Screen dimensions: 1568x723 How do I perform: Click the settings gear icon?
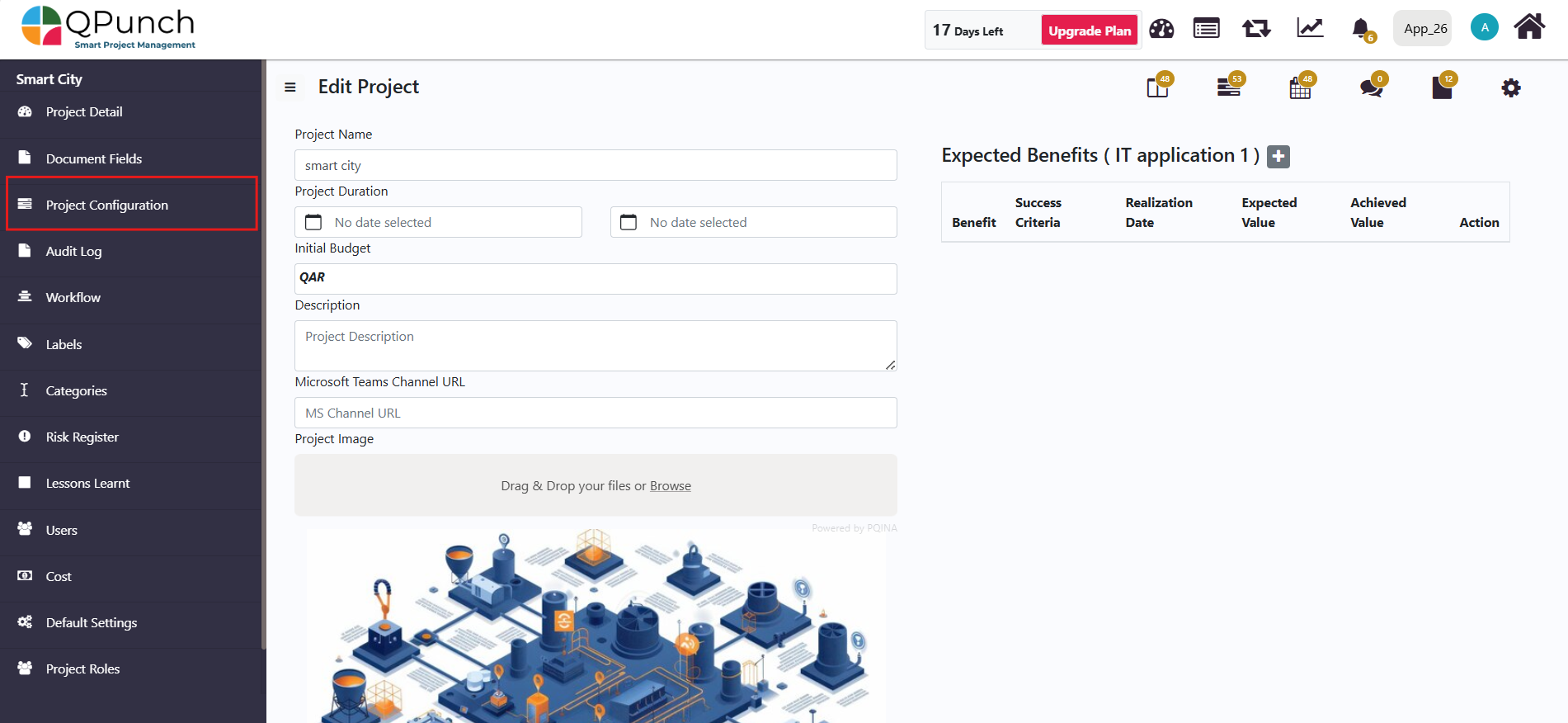click(1510, 87)
